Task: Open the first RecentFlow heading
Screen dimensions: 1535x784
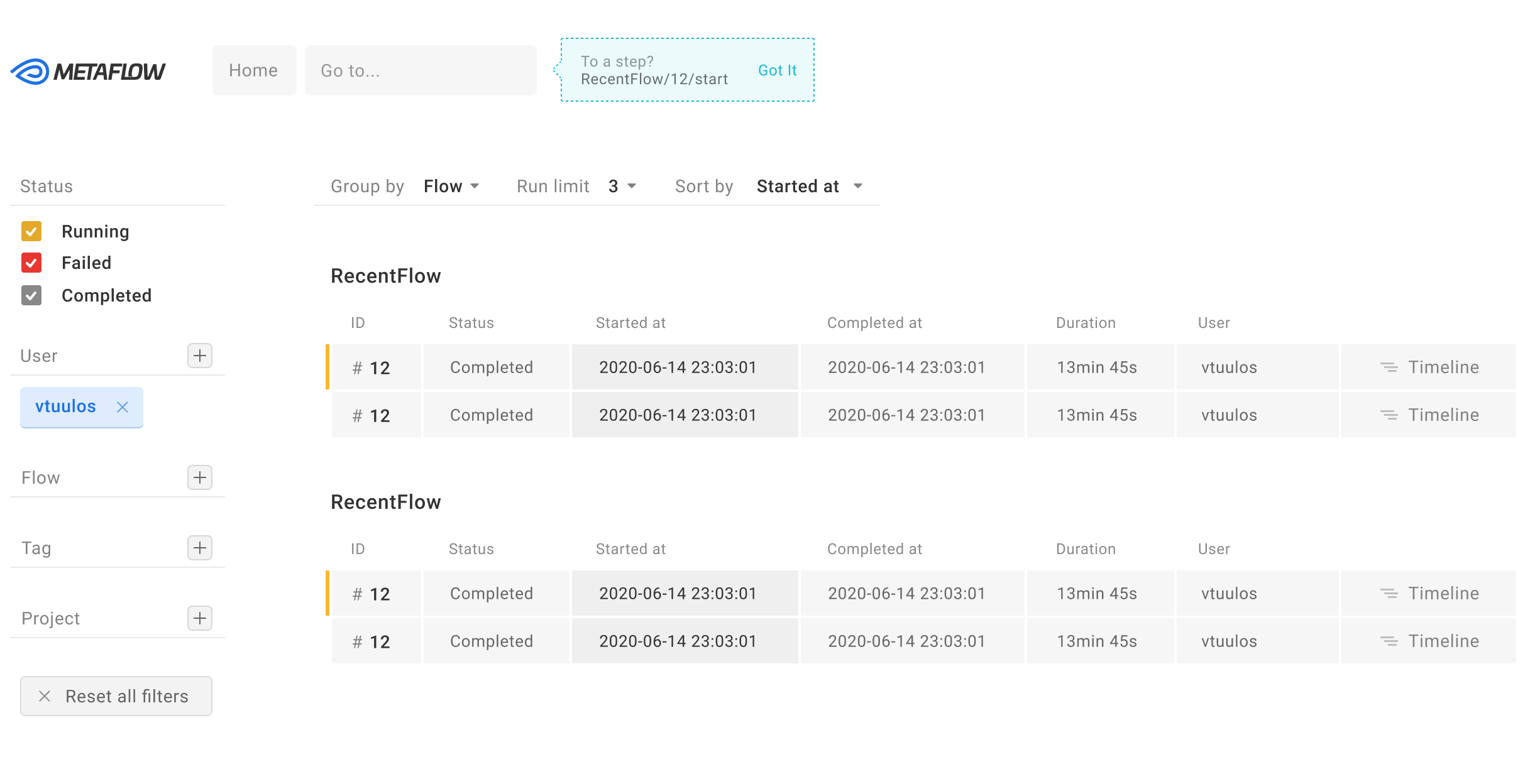Action: [385, 275]
